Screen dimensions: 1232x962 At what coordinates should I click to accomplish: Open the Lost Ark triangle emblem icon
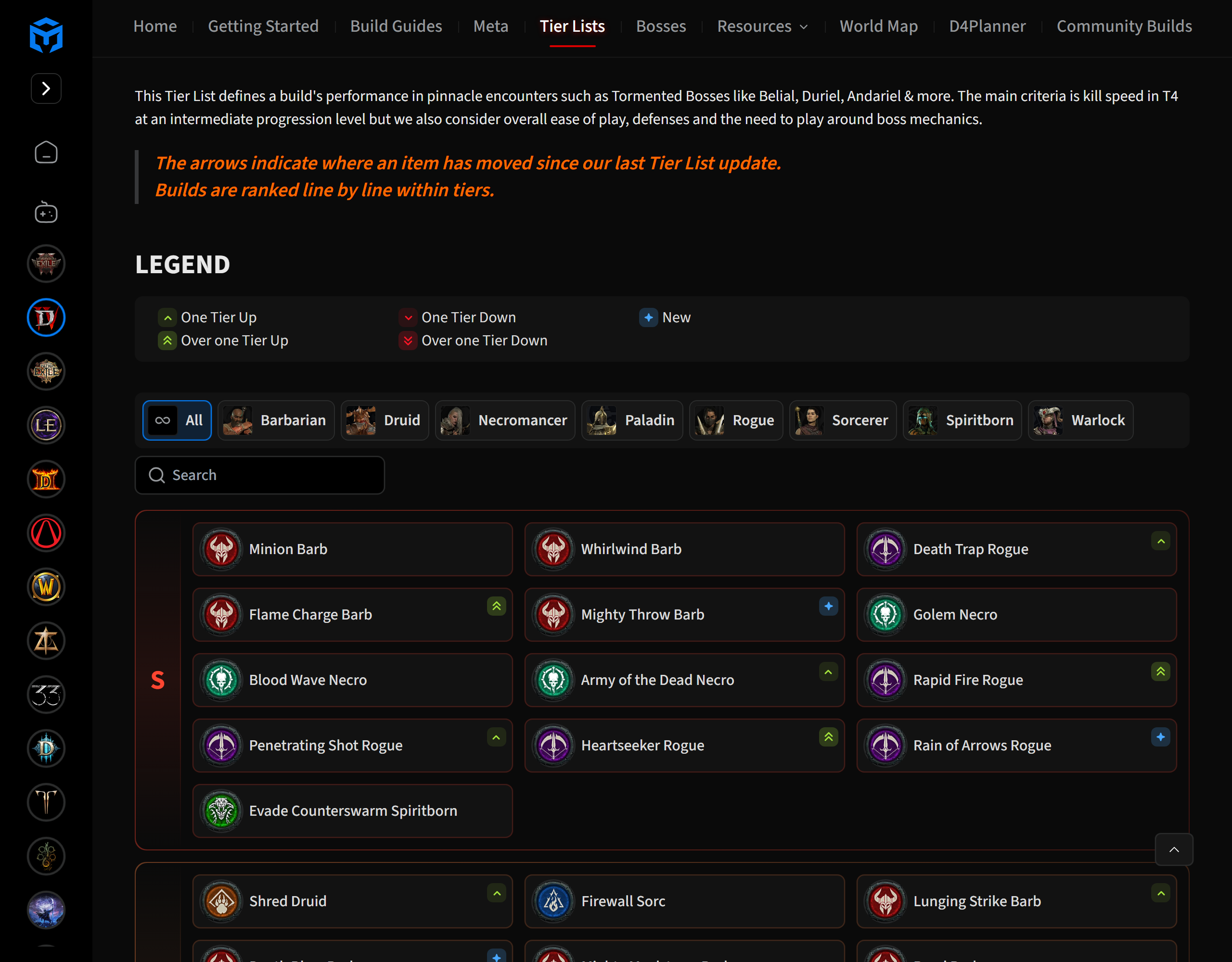[x=46, y=641]
